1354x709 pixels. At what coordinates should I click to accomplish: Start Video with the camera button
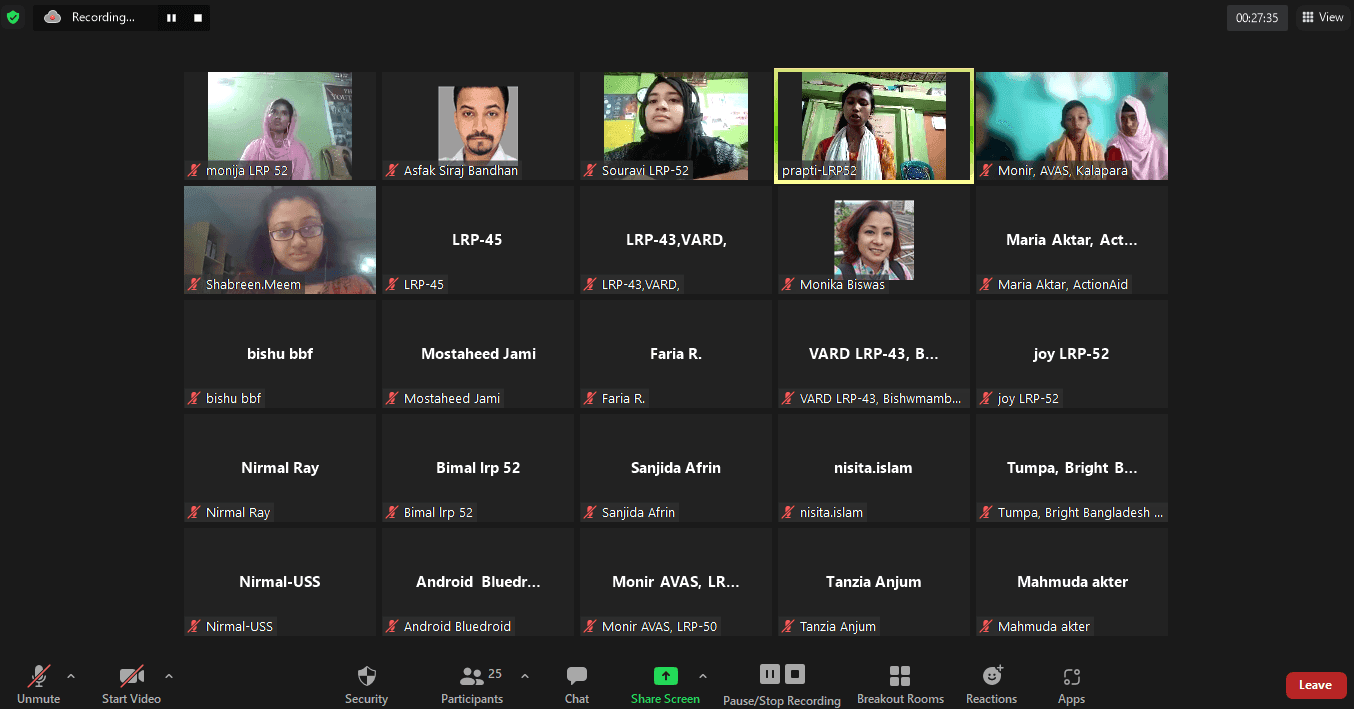[131, 676]
